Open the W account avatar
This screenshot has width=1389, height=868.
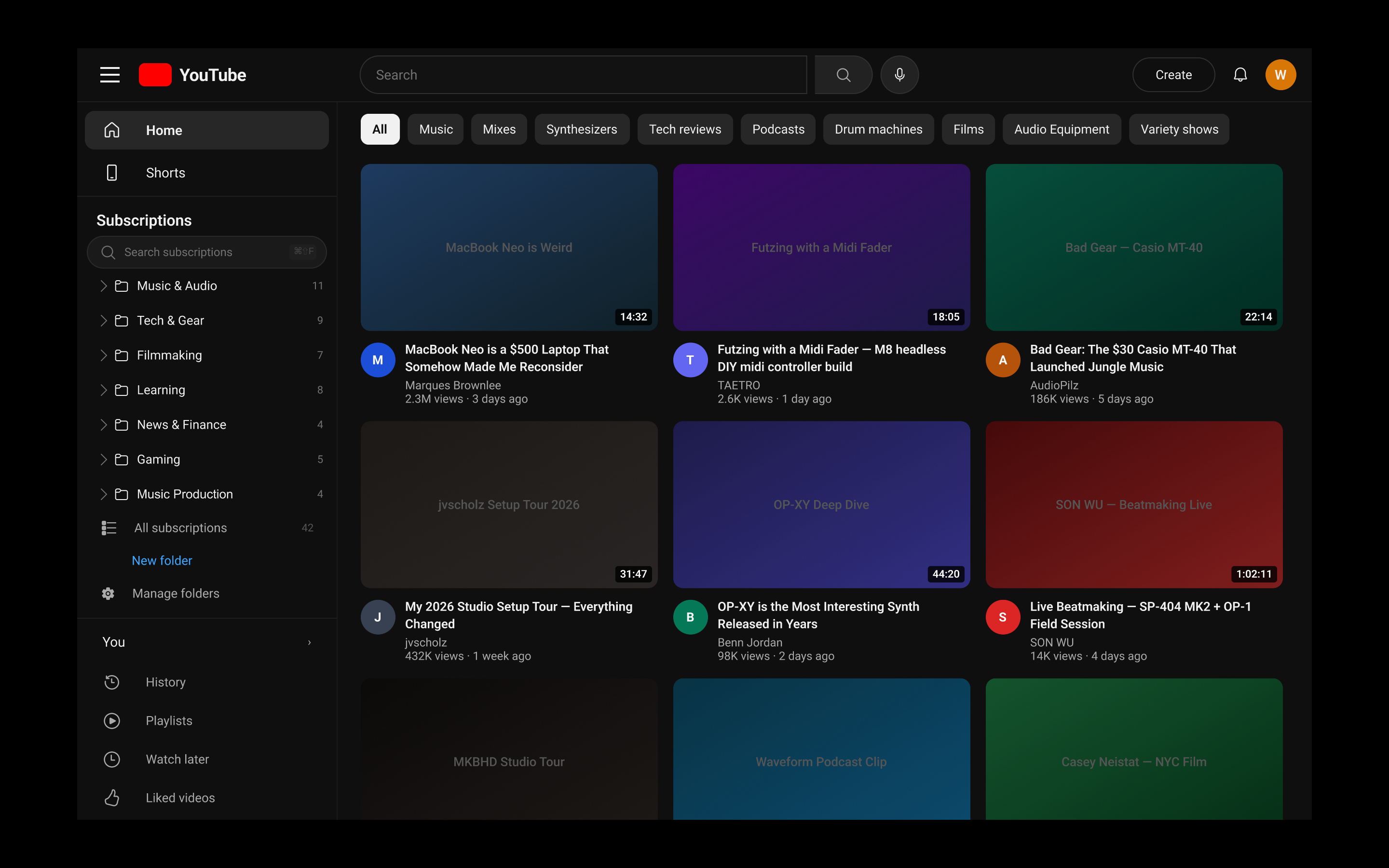coord(1280,75)
